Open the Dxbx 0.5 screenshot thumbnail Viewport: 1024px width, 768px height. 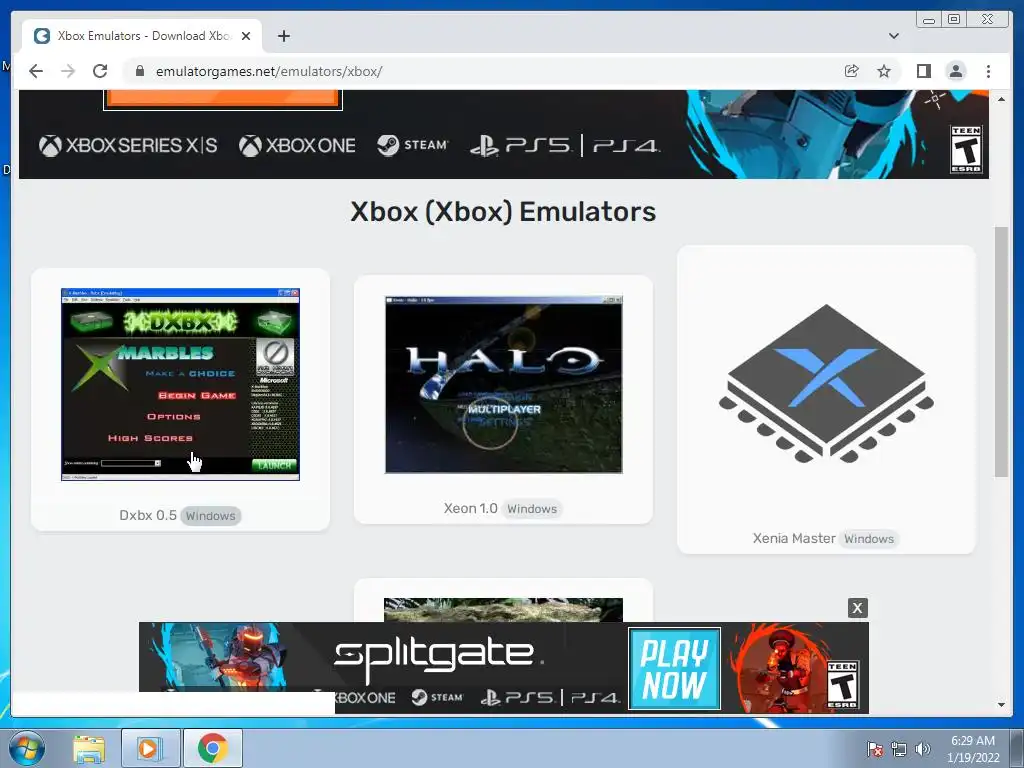point(180,385)
